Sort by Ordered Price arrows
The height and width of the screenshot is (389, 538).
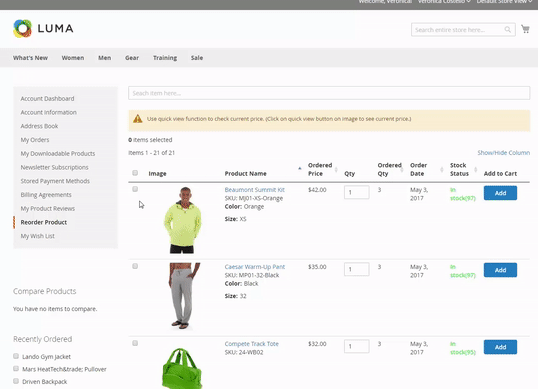click(336, 169)
